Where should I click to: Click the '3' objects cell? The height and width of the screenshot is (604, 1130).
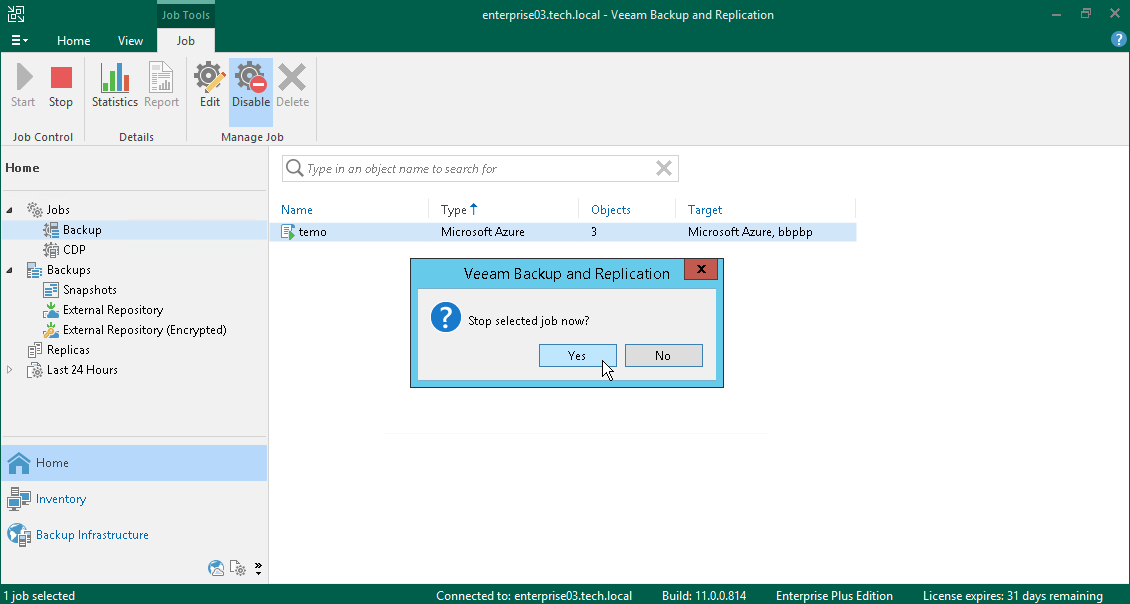pyautogui.click(x=594, y=232)
